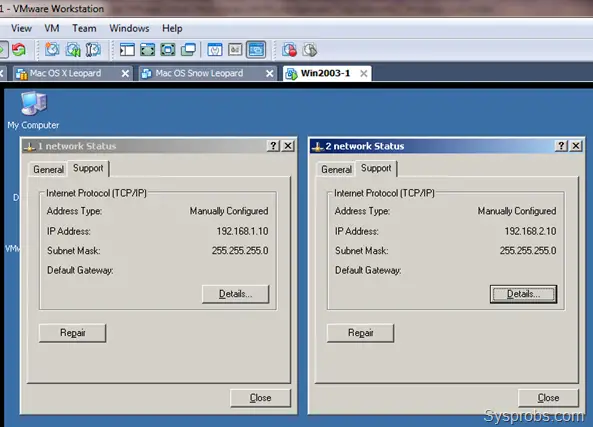Open the VM menu
Viewport: 593px width, 427px height.
tap(51, 28)
